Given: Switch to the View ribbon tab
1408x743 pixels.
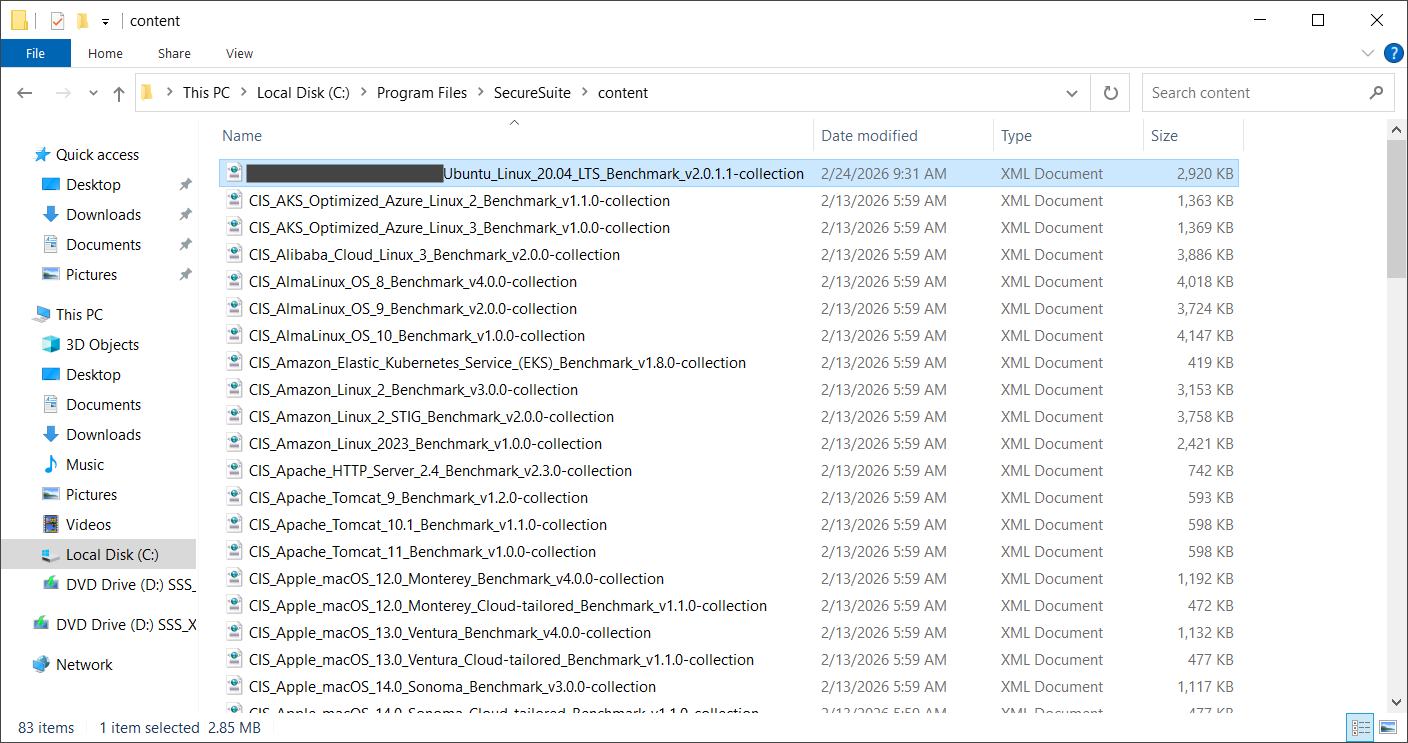Looking at the screenshot, I should pyautogui.click(x=239, y=53).
